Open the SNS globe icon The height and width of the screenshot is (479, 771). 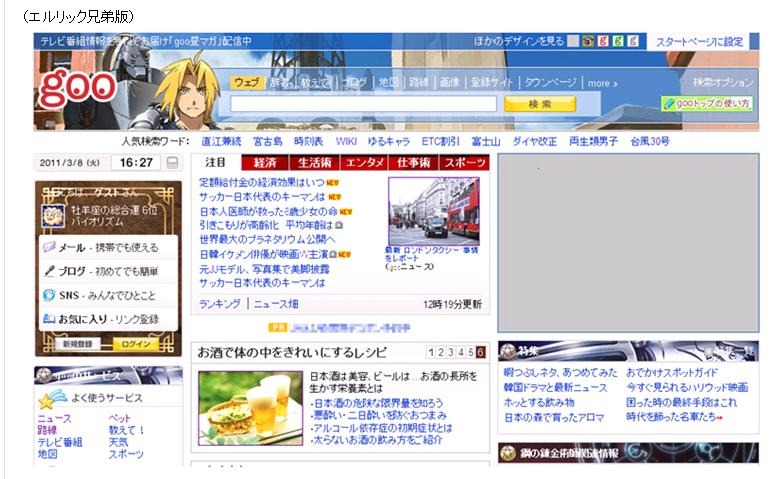[49, 295]
